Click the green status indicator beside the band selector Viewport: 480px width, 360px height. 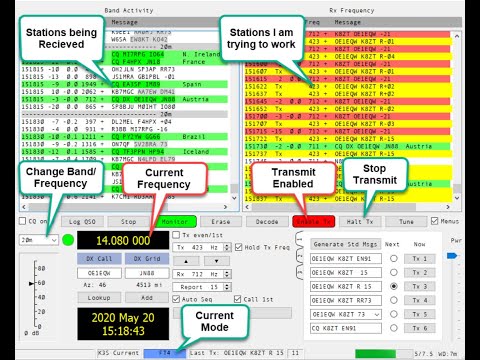pos(68,240)
